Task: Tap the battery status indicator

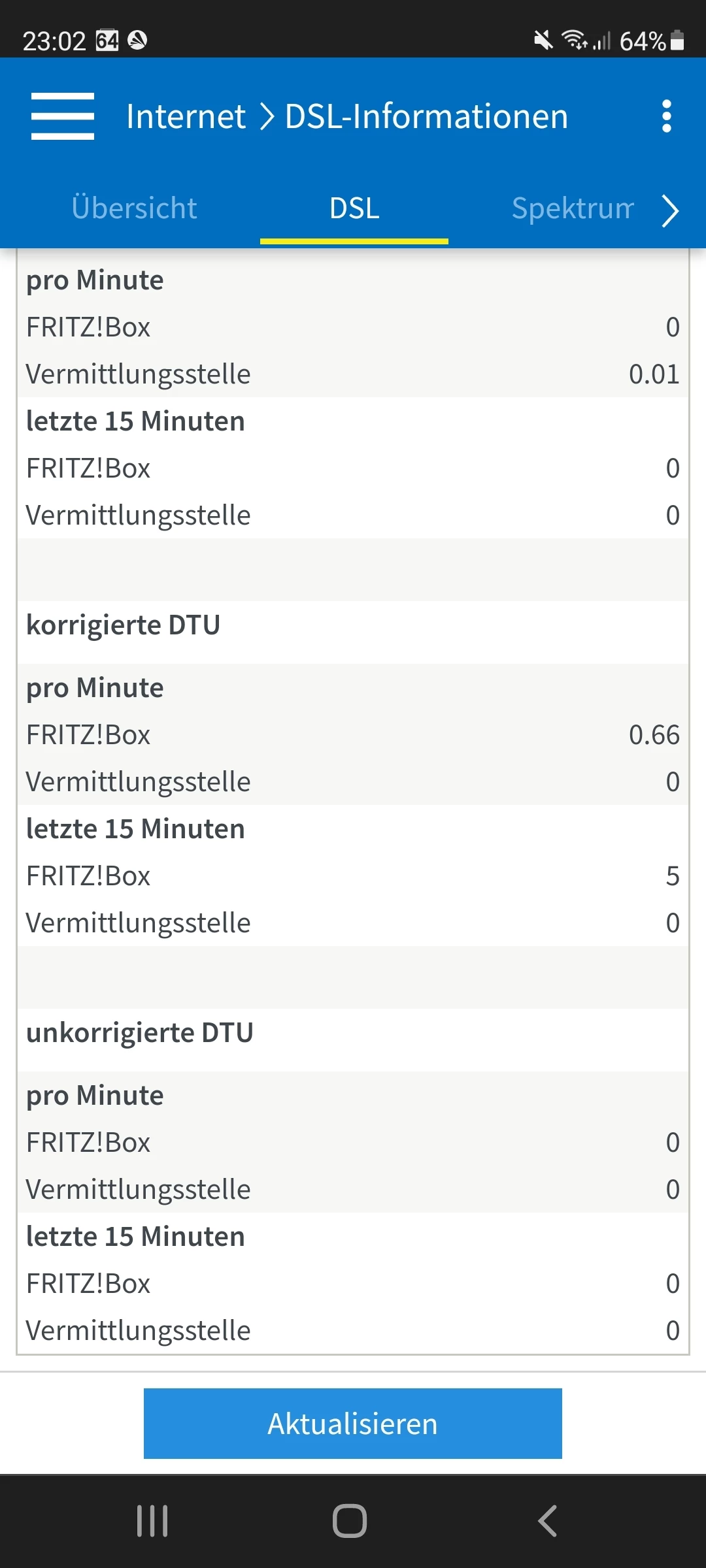Action: click(677, 41)
